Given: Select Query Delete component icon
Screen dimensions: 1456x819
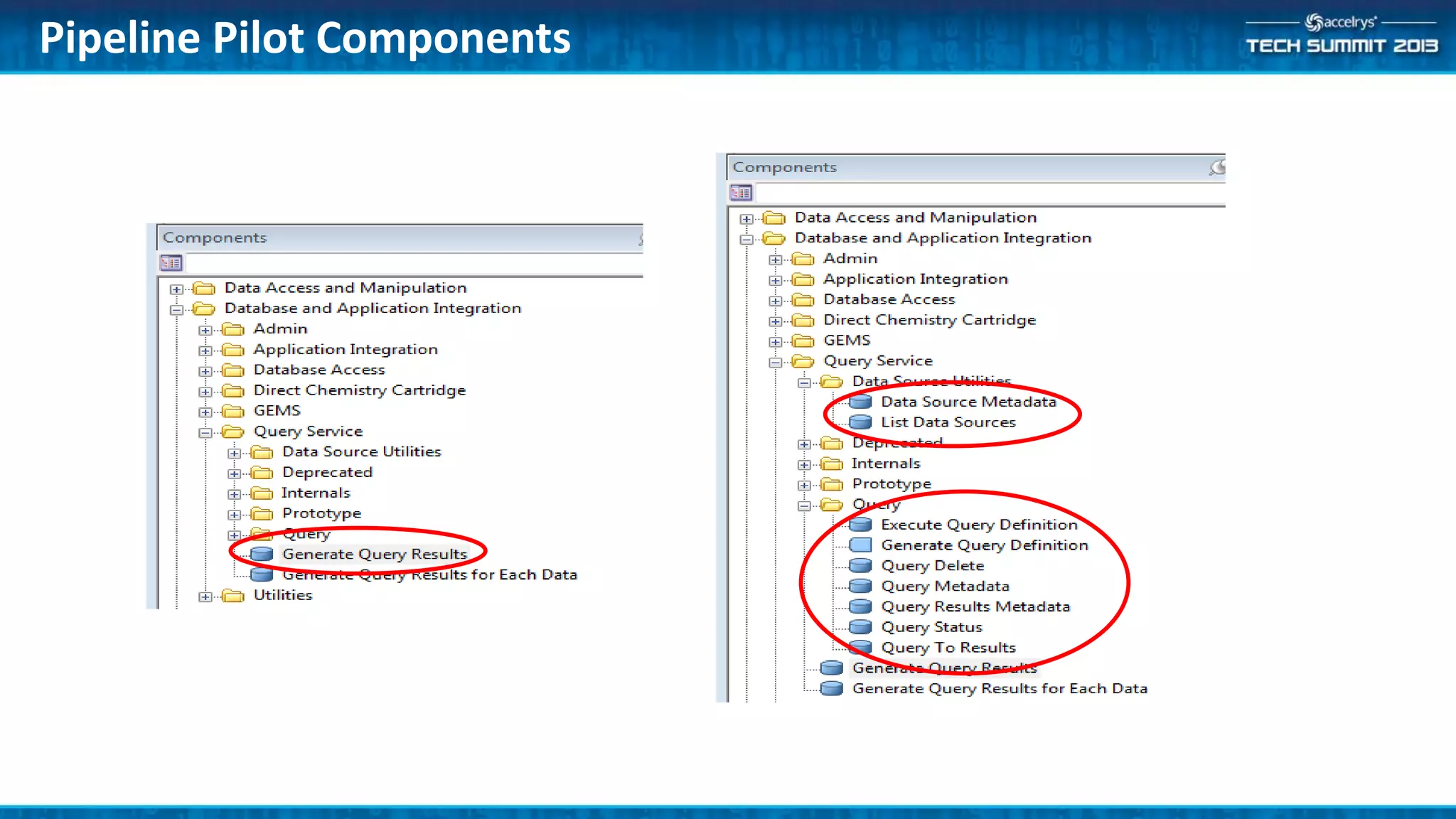Looking at the screenshot, I should click(x=860, y=566).
